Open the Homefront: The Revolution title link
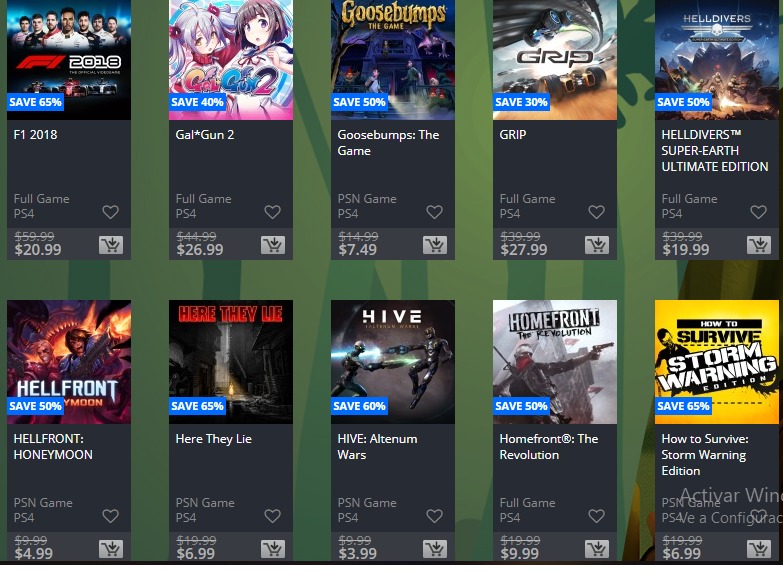This screenshot has height=572, width=783. pos(549,447)
